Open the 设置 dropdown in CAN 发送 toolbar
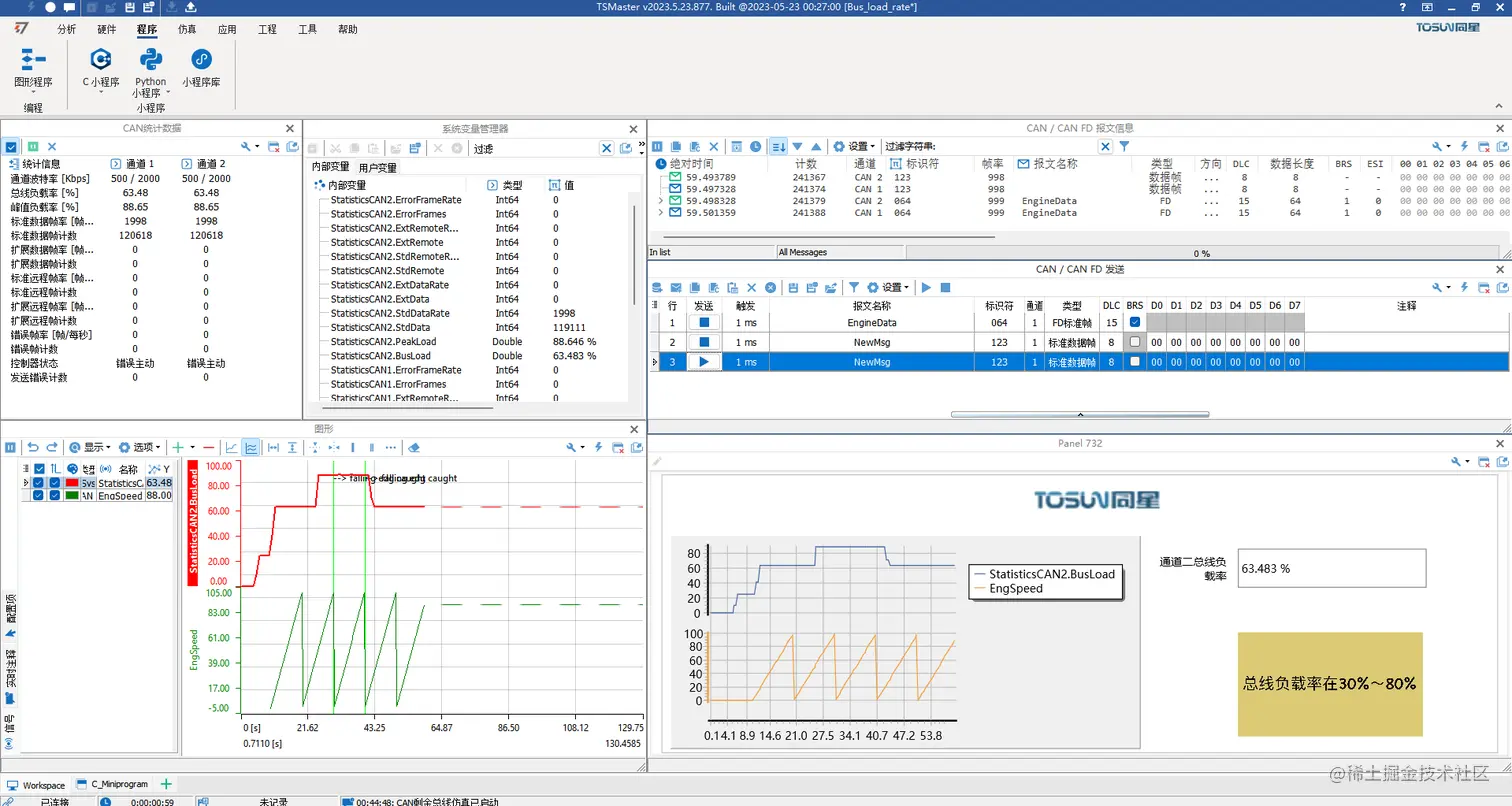 [x=889, y=287]
